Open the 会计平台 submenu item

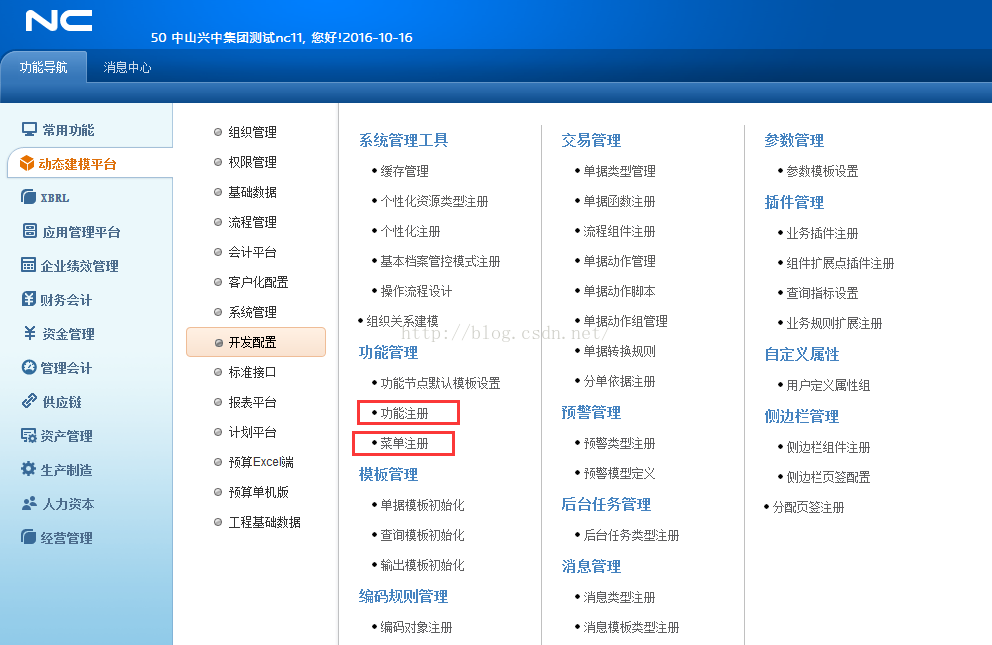(x=252, y=252)
